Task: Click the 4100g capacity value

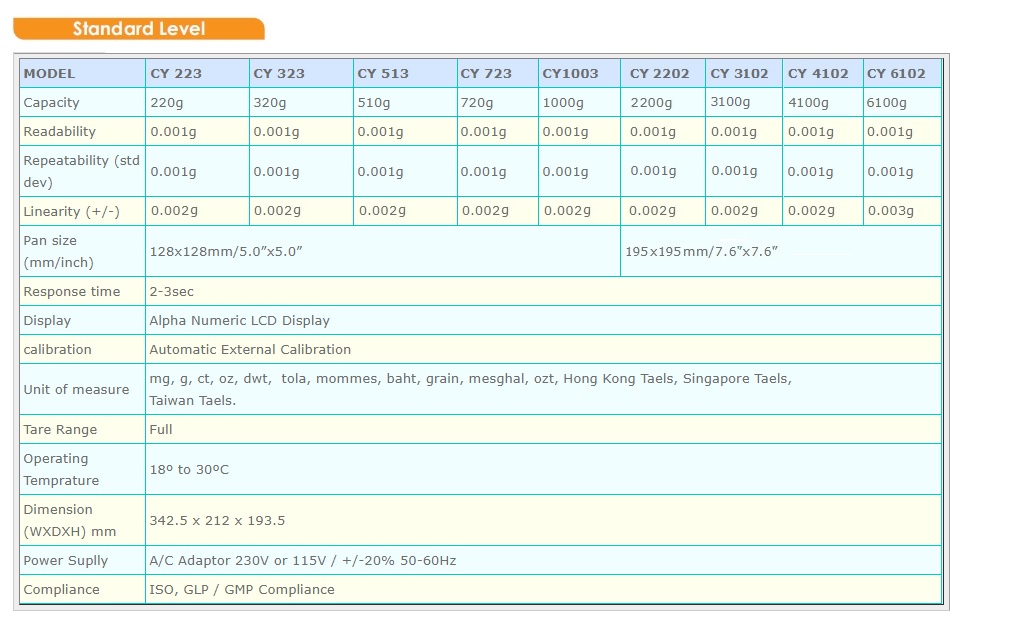Action: click(x=808, y=102)
